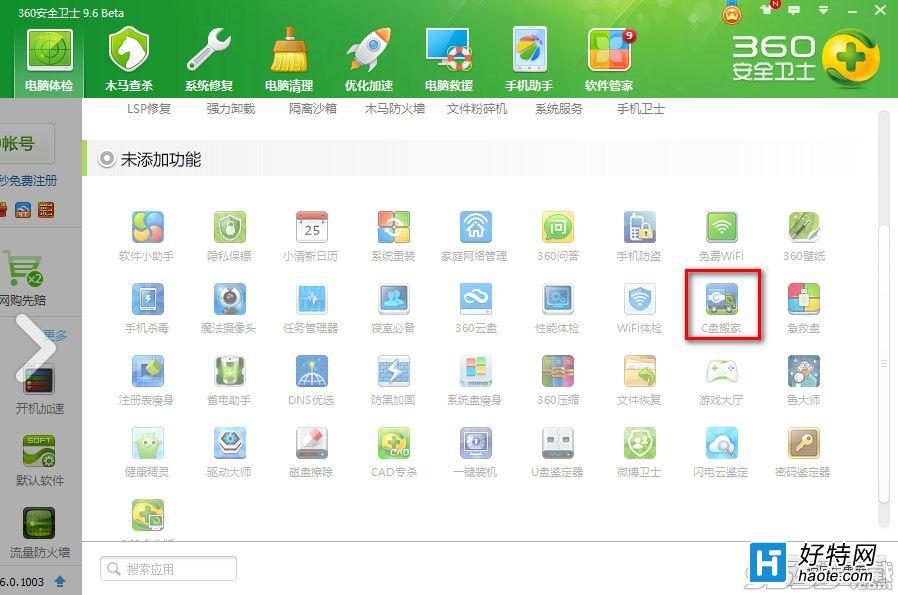Open 系统服务 tool

558,108
